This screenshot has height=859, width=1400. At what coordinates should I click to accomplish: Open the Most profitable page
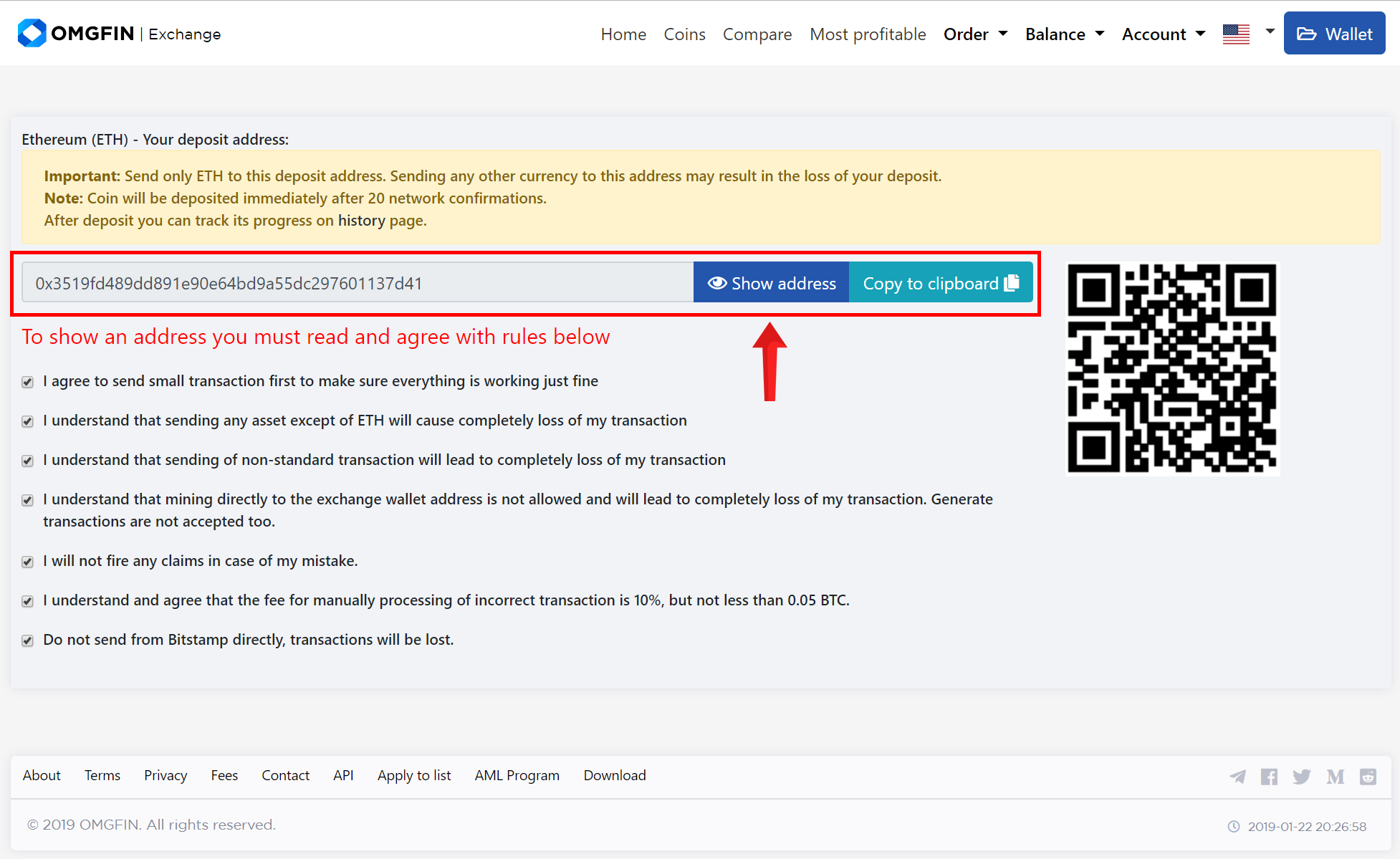click(x=868, y=34)
